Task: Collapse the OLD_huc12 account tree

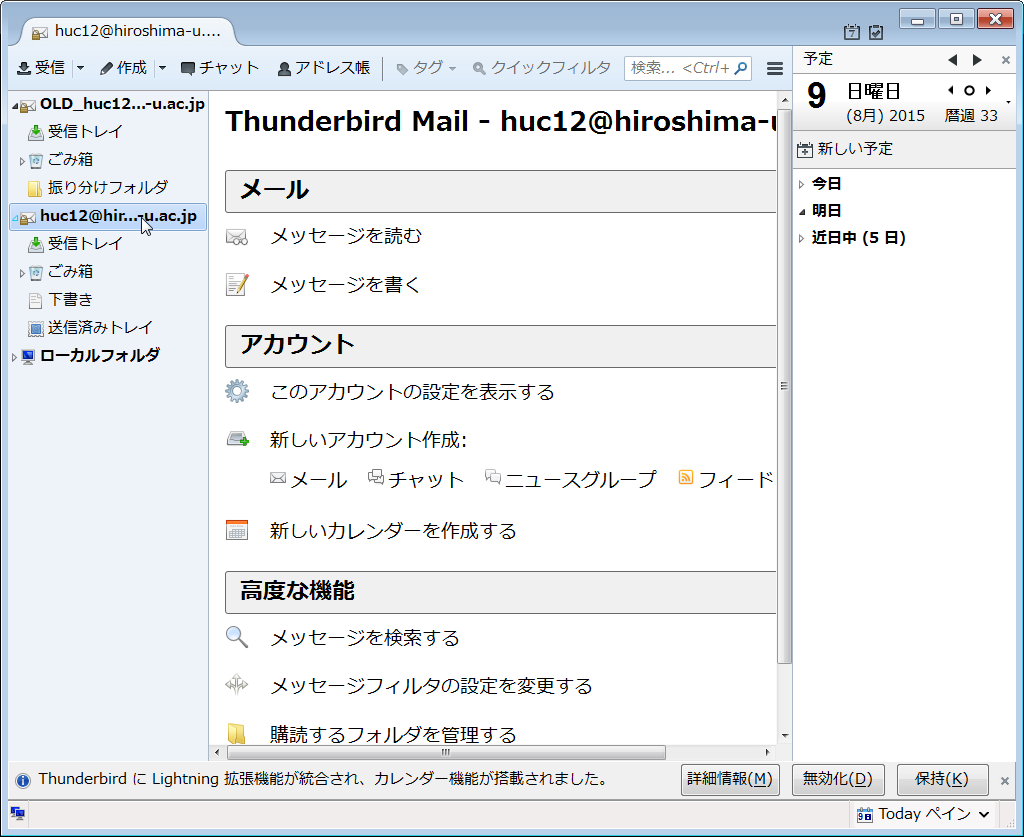Action: pyautogui.click(x=14, y=106)
